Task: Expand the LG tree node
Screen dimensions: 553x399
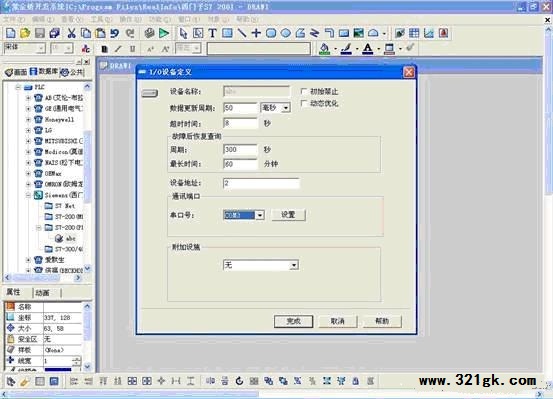Action: tap(28, 131)
